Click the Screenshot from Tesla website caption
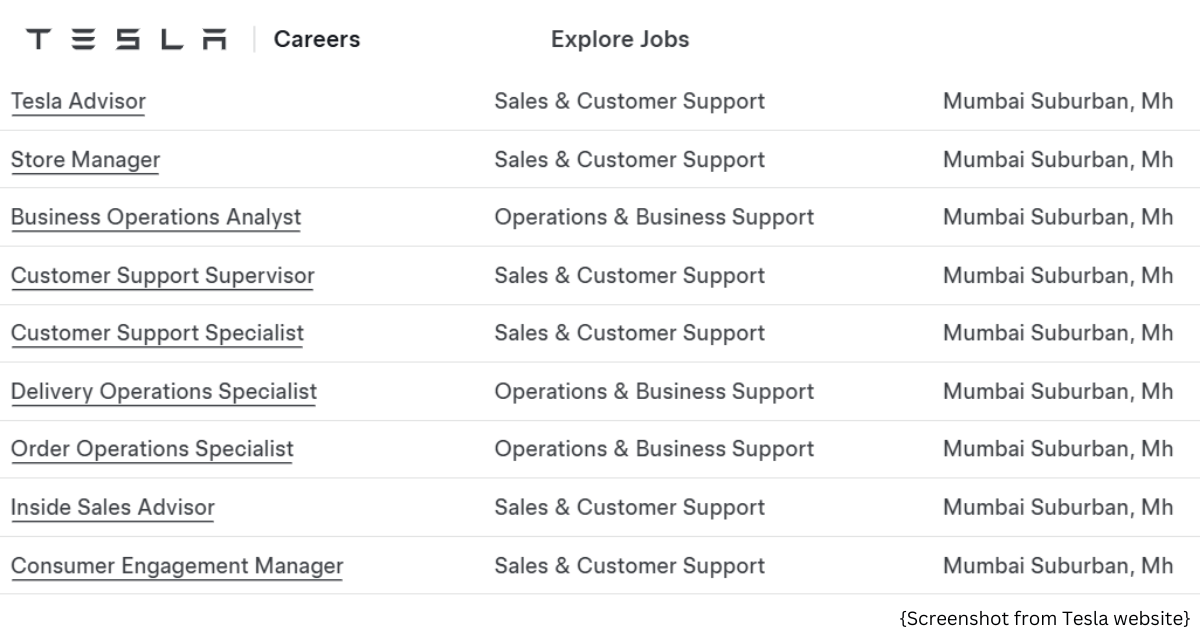The image size is (1200, 630). 1045,617
